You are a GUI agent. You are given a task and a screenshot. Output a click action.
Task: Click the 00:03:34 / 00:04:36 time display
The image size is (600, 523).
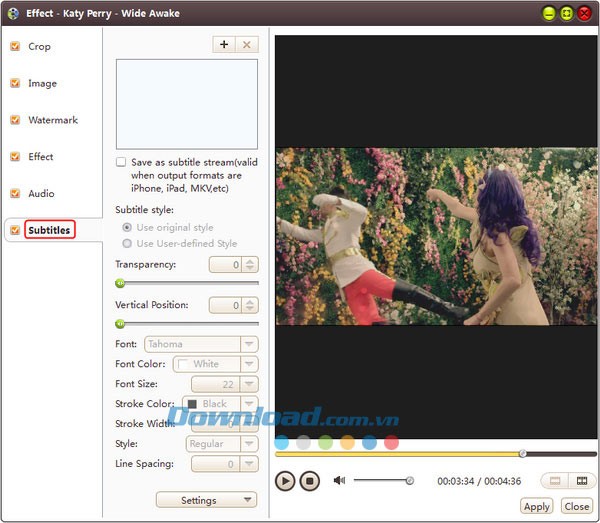click(x=479, y=481)
